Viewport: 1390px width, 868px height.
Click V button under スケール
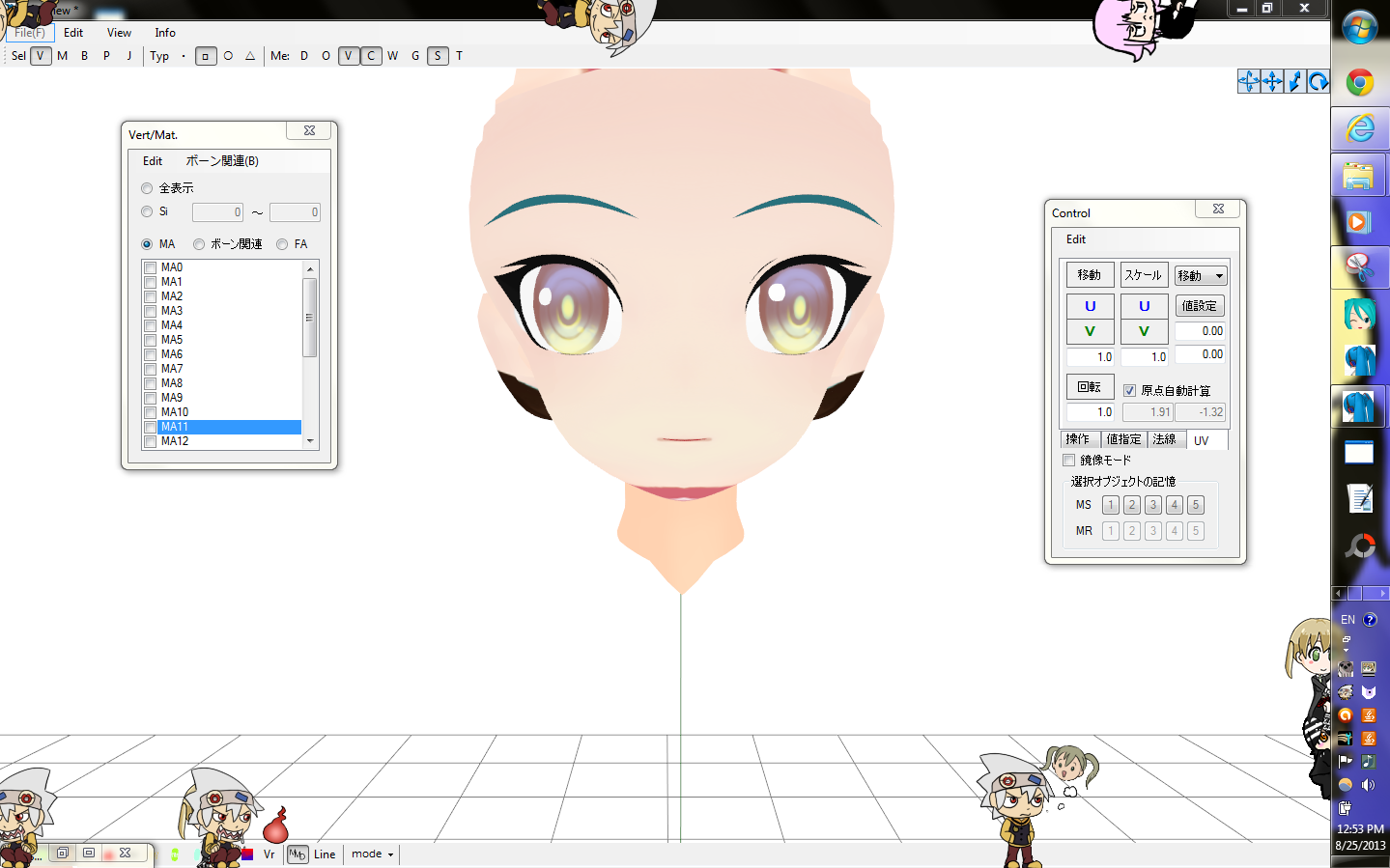tap(1145, 331)
